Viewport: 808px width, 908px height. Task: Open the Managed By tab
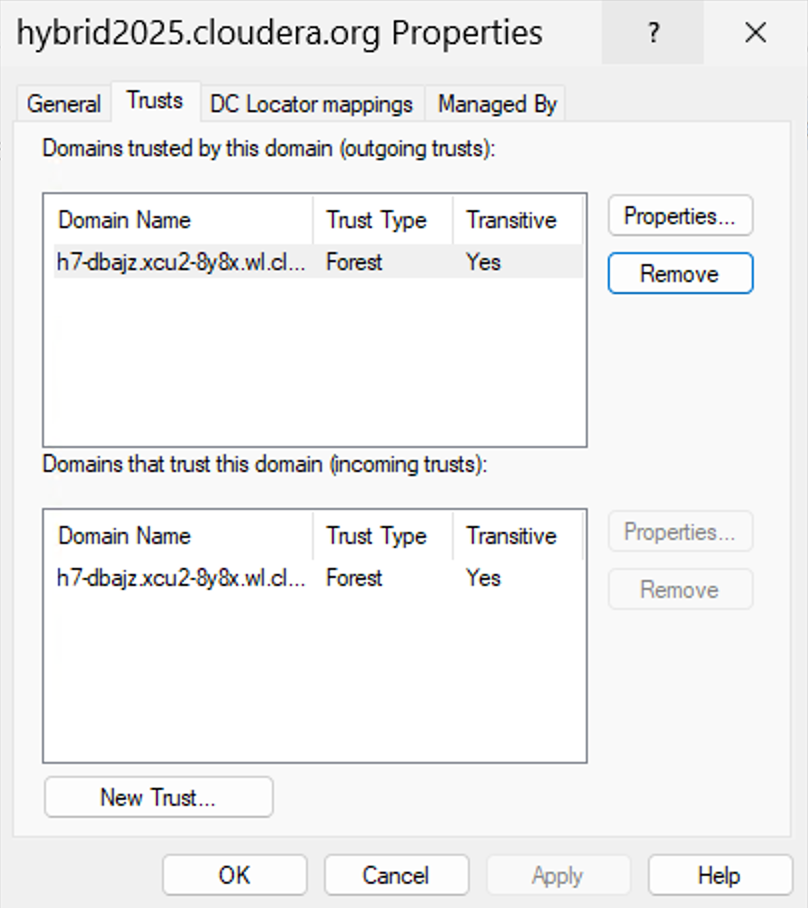click(x=497, y=104)
